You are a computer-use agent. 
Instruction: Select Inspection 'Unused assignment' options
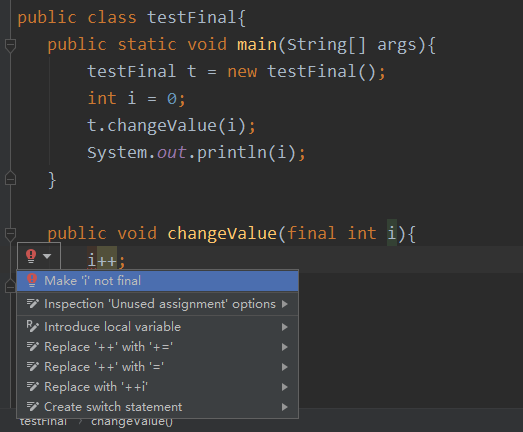coord(157,304)
